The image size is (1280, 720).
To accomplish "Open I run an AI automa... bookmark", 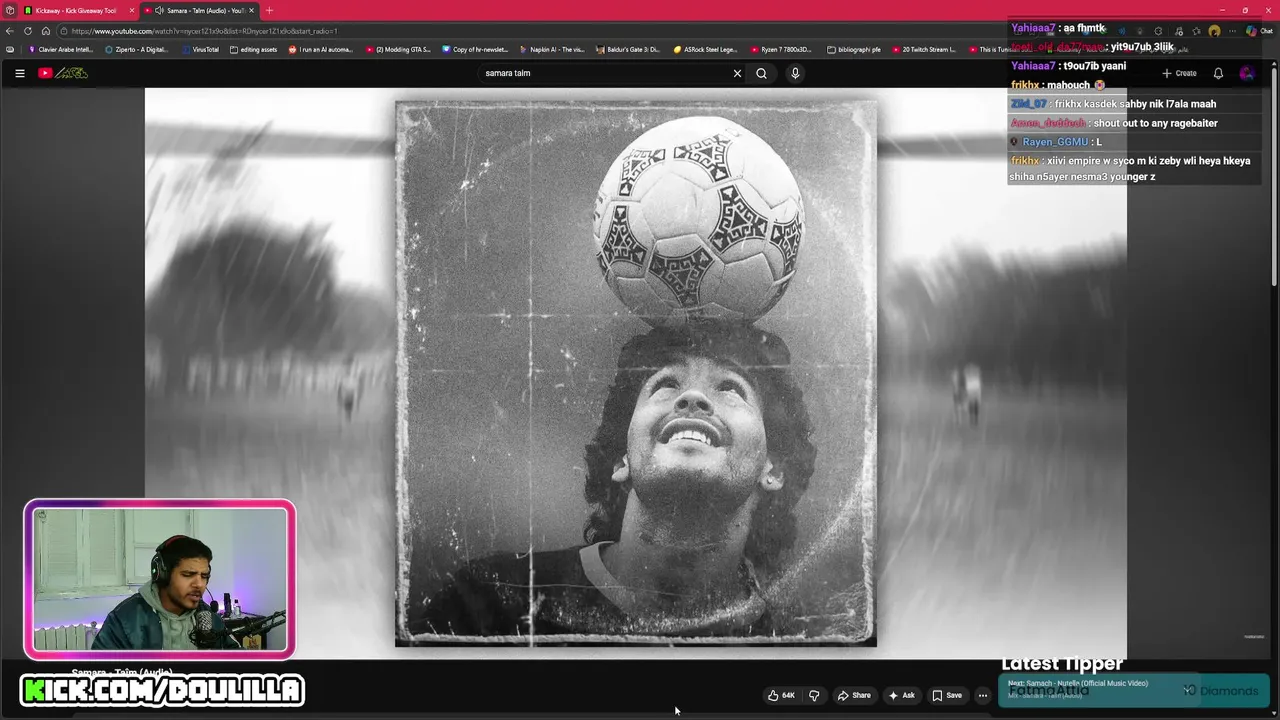I will click(x=321, y=49).
